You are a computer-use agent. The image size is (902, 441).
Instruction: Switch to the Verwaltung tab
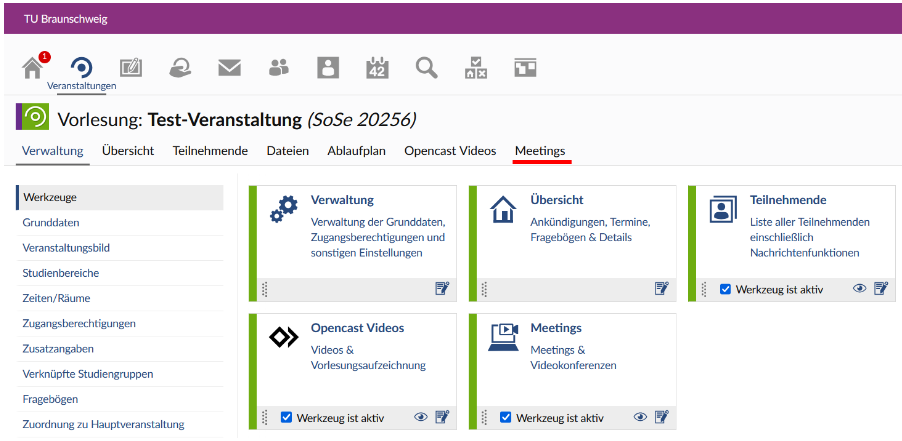coord(52,151)
